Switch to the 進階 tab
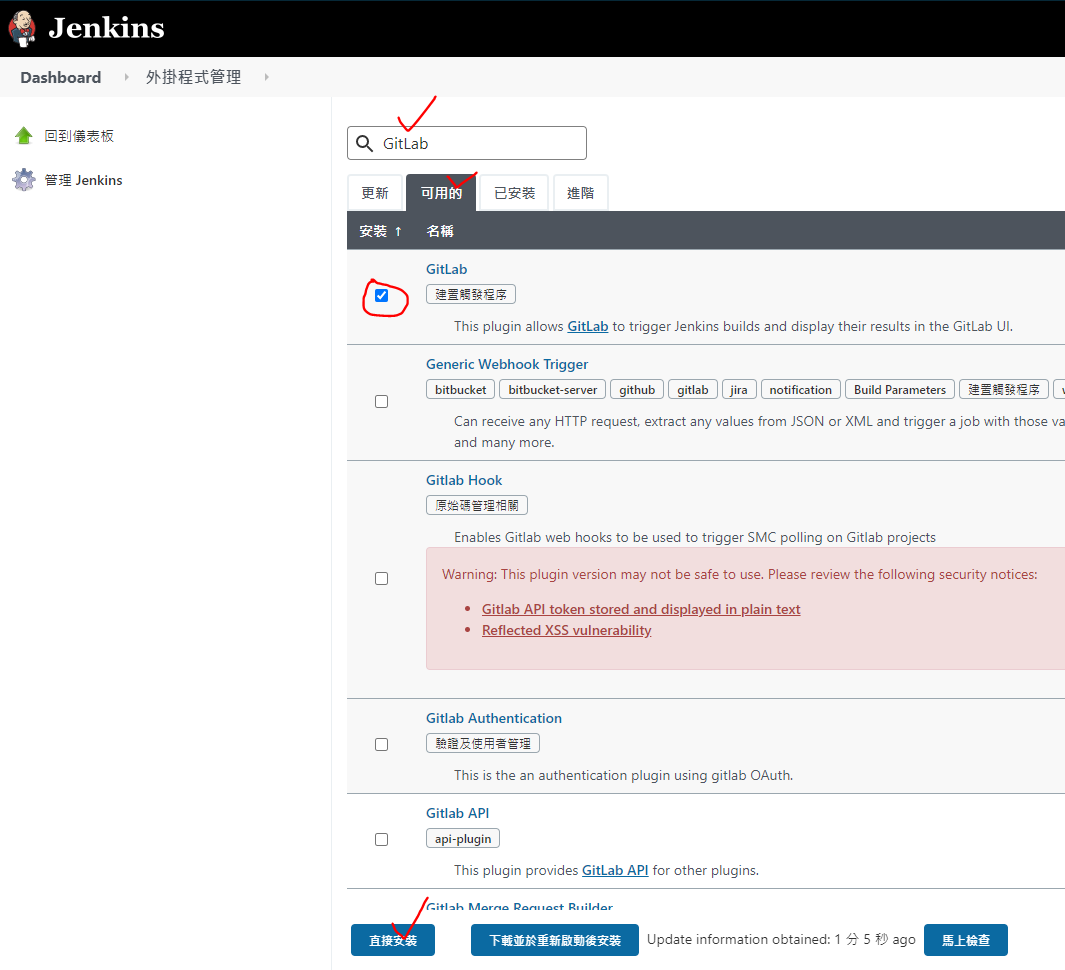 [x=580, y=193]
